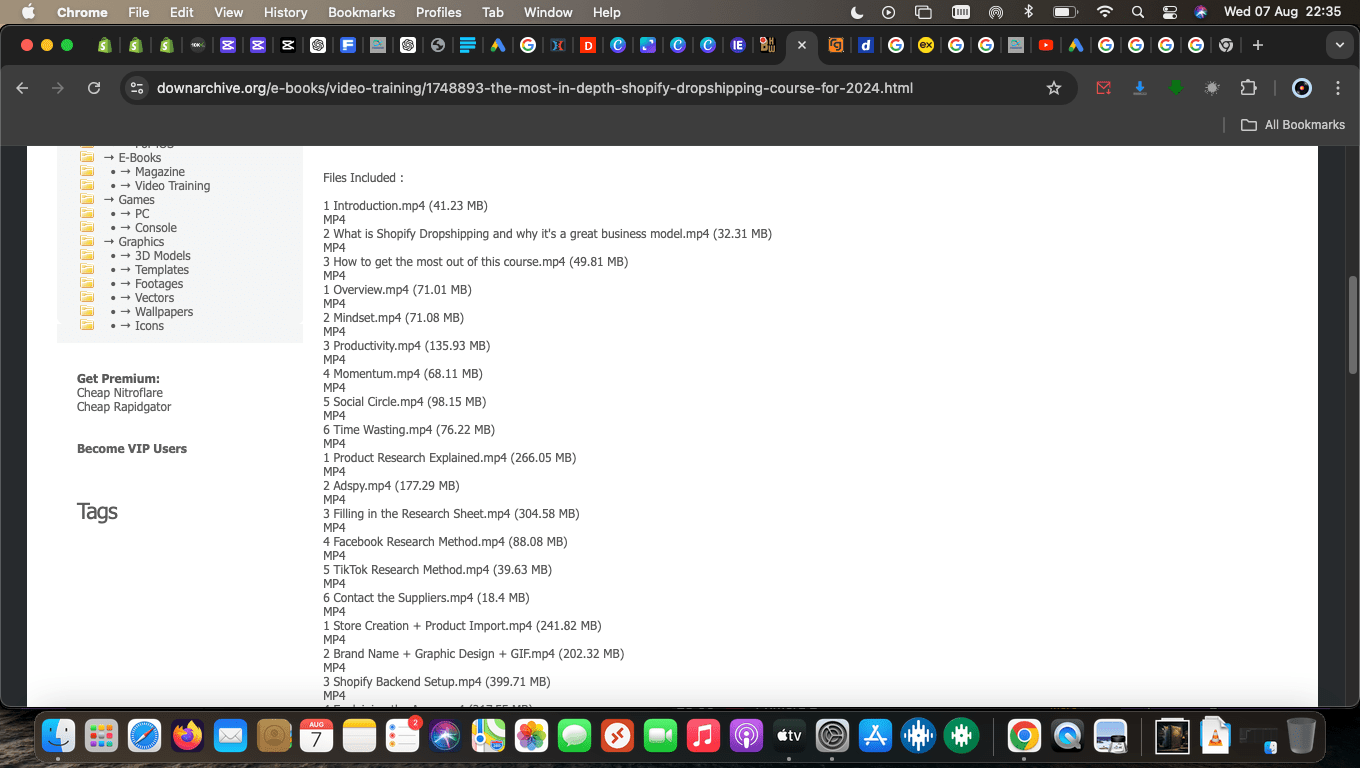Close the current downarchive tab
This screenshot has width=1360, height=768.
pyautogui.click(x=801, y=45)
